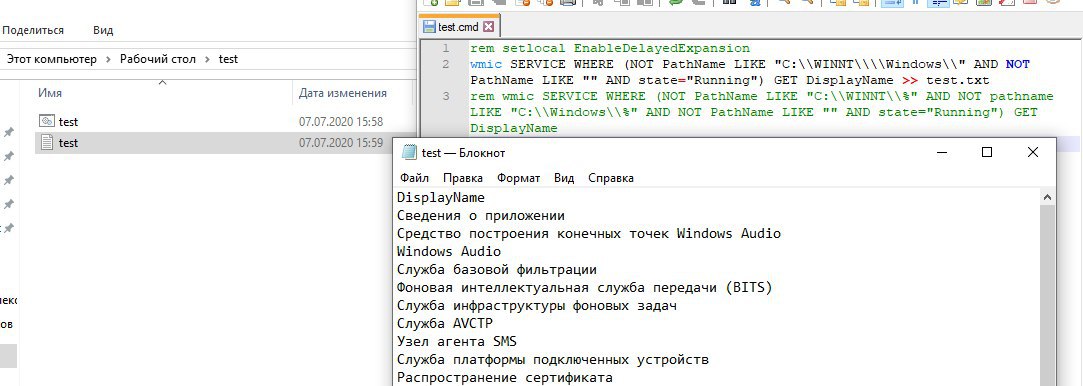
Task: Sort files by the Дата изменения column header
Action: 343,93
